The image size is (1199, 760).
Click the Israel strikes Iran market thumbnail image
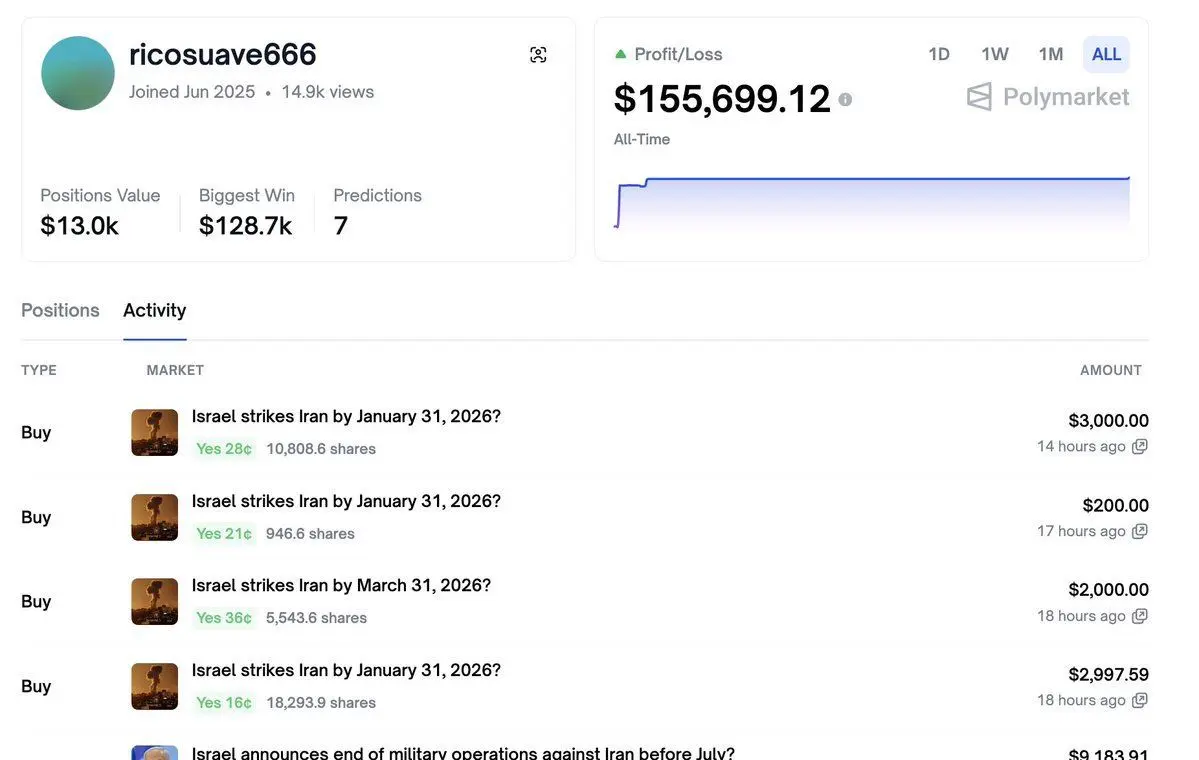pyautogui.click(x=154, y=430)
